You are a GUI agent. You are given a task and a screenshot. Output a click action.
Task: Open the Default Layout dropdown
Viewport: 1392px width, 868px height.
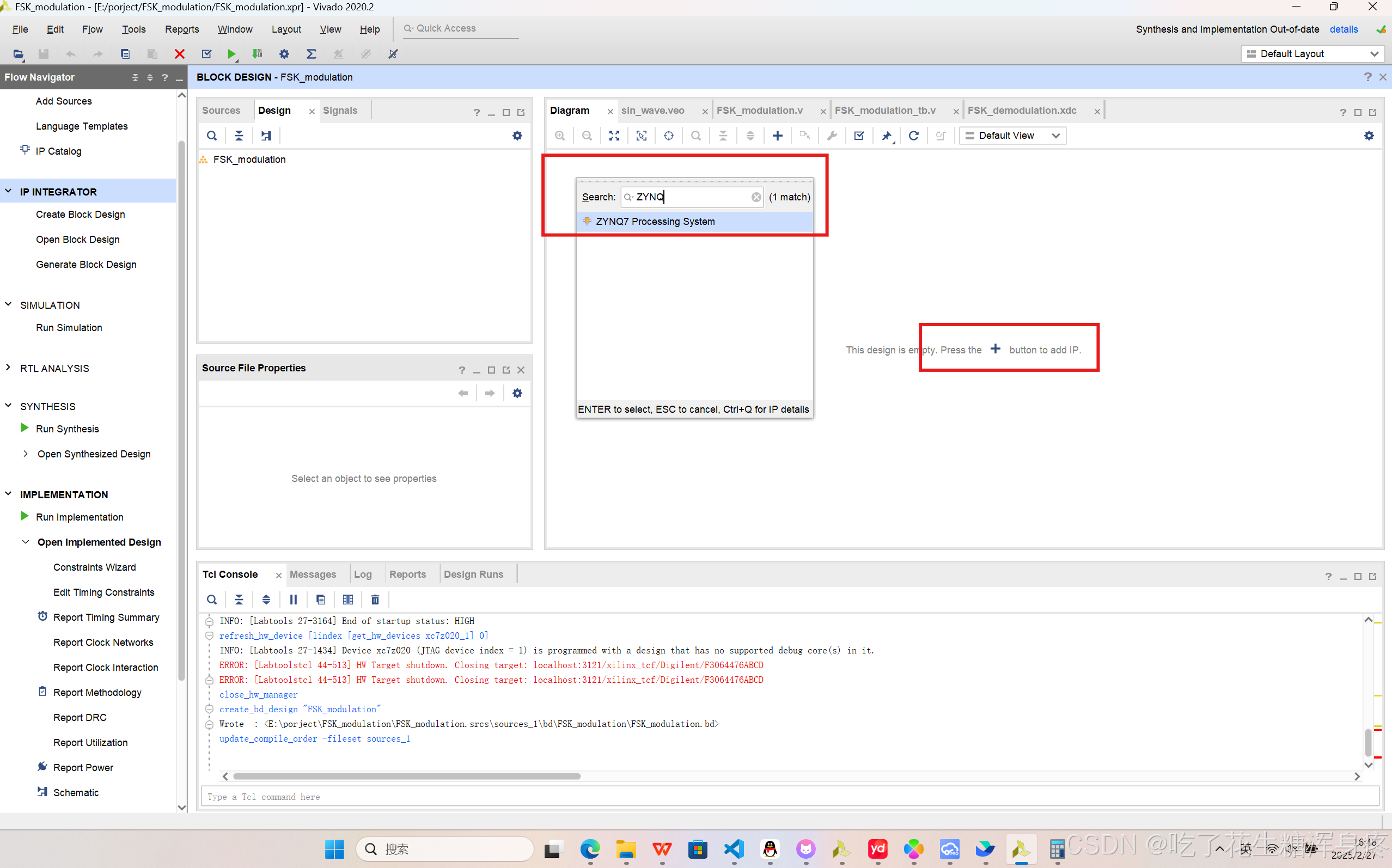tap(1312, 54)
